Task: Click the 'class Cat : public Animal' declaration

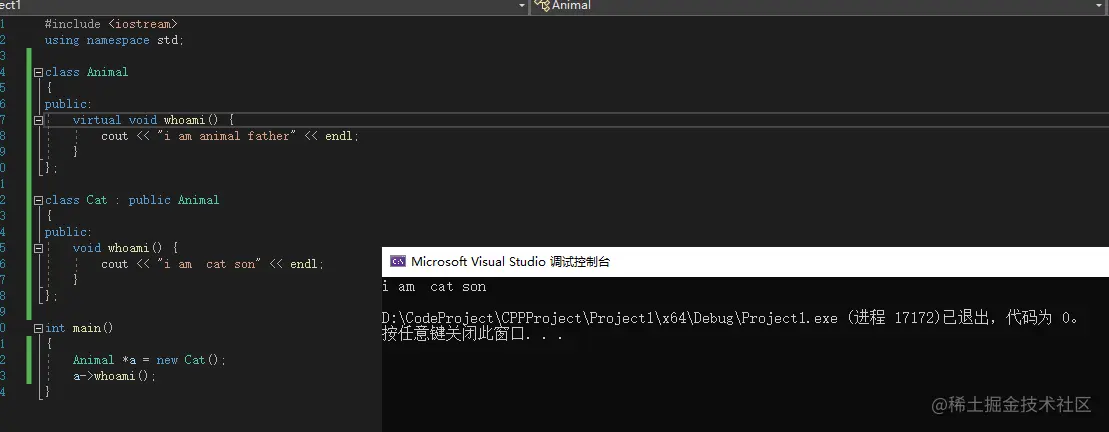Action: 132,200
